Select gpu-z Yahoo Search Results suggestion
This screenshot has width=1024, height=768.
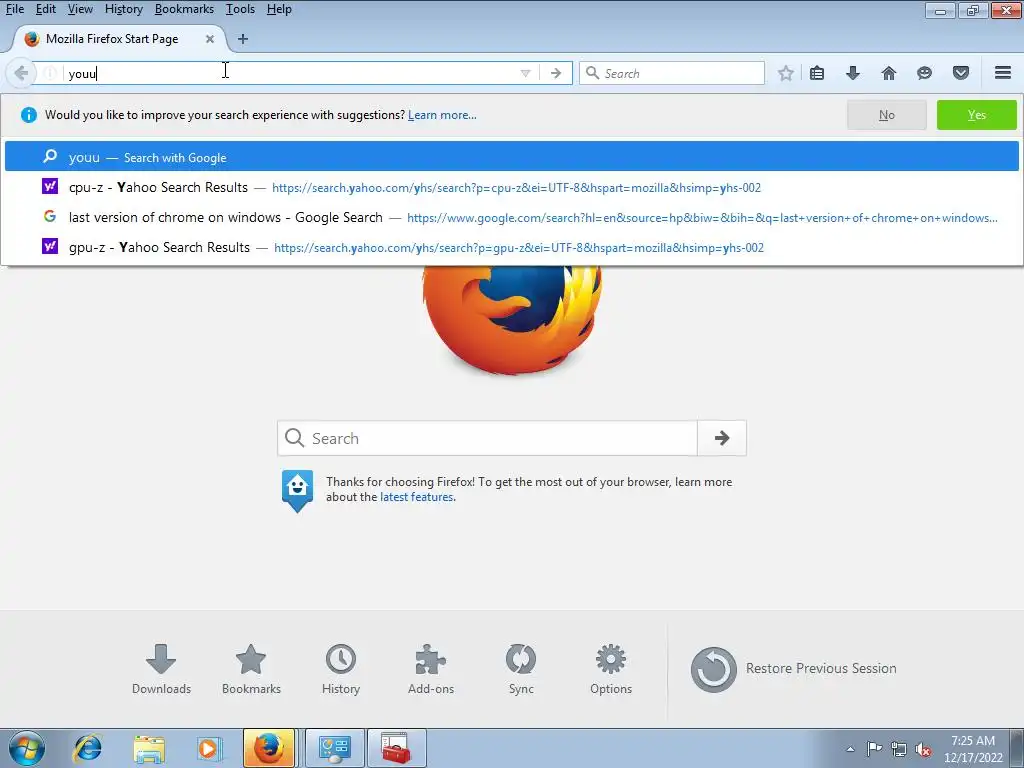click(x=512, y=248)
